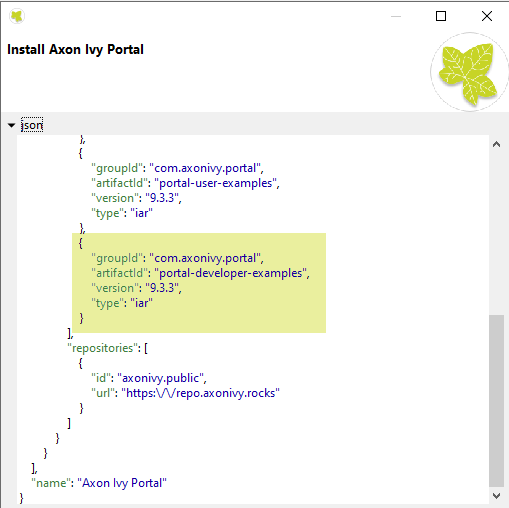Image resolution: width=509 pixels, height=508 pixels.
Task: Click the "type": "iar" line in highlighted block
Action: 122,303
